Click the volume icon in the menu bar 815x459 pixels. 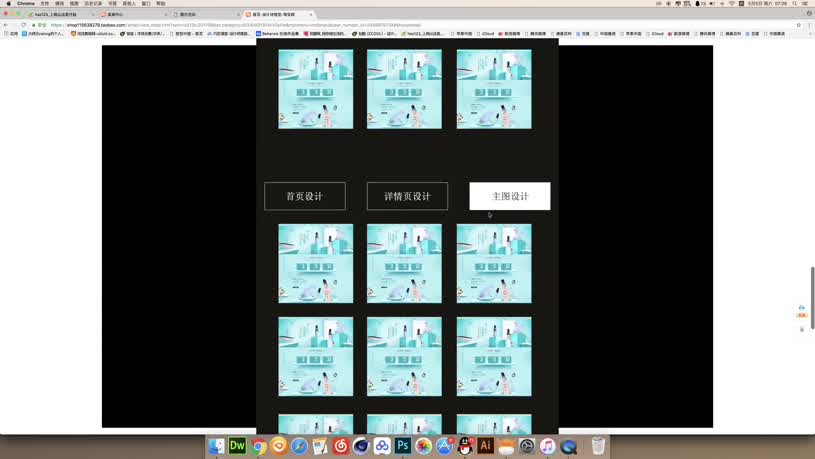point(712,3)
